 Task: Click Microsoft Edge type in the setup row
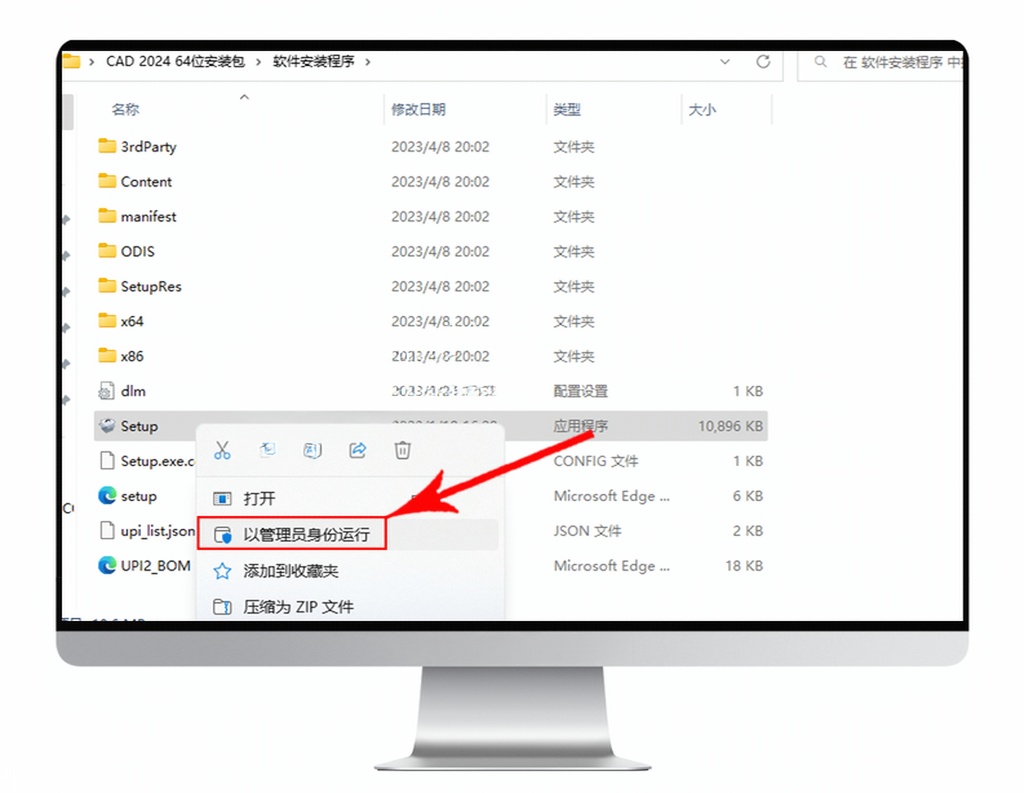(612, 496)
